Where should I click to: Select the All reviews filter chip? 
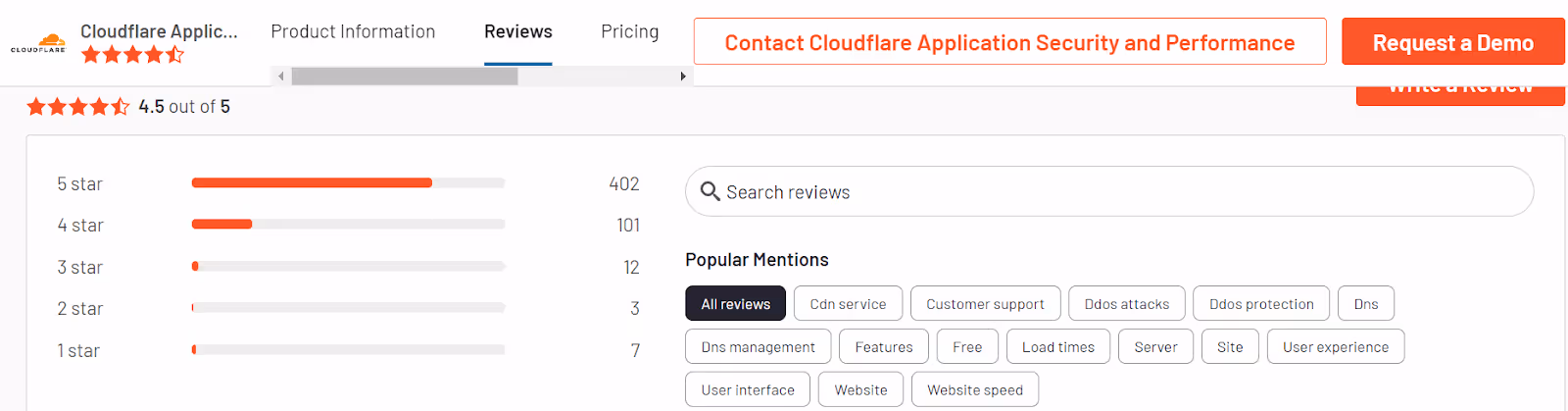(736, 304)
